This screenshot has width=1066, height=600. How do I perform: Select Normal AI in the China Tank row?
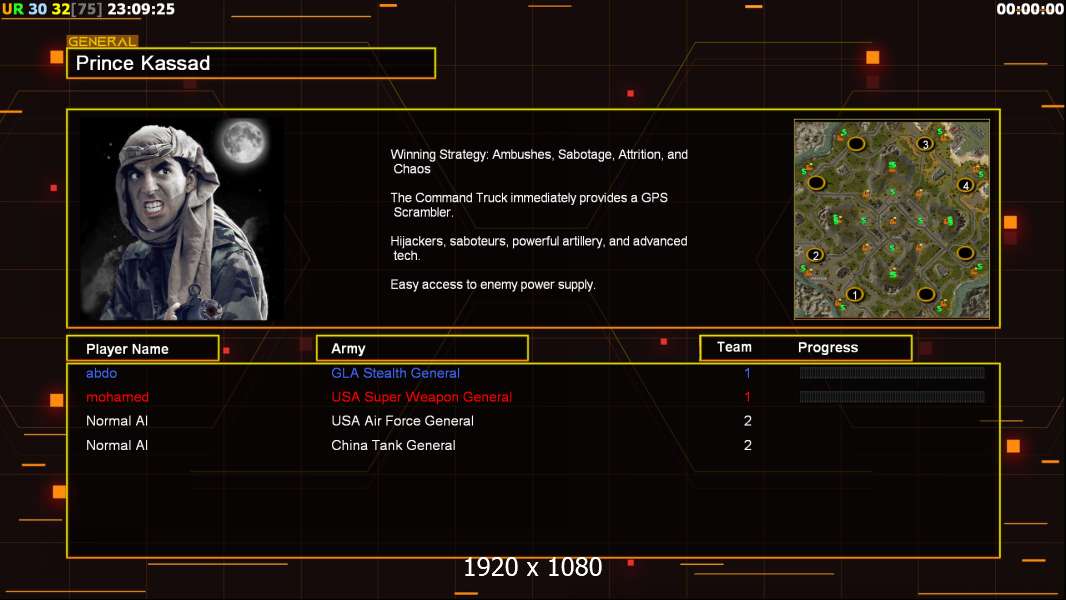coord(117,445)
